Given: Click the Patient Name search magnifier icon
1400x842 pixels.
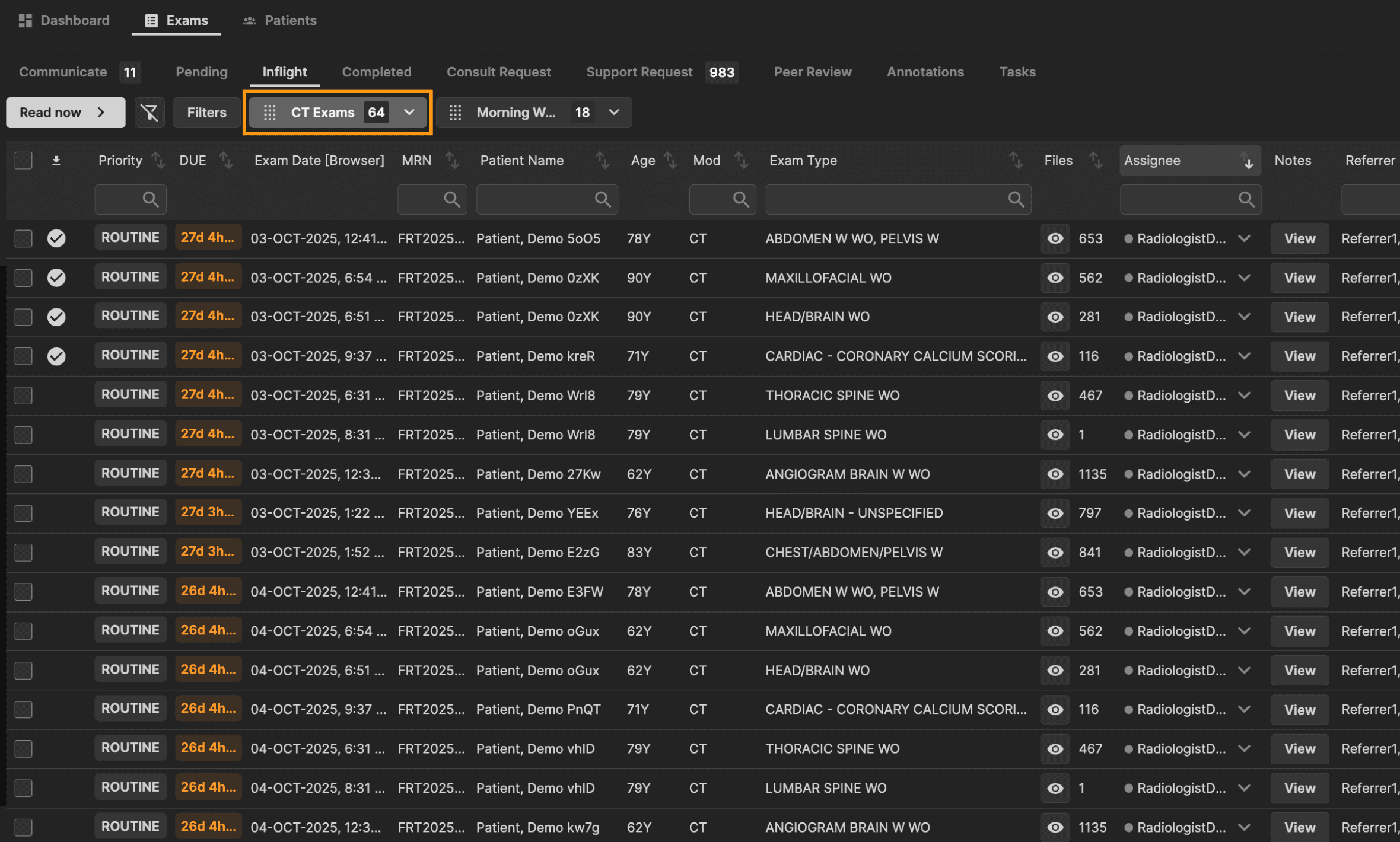Looking at the screenshot, I should click(602, 199).
